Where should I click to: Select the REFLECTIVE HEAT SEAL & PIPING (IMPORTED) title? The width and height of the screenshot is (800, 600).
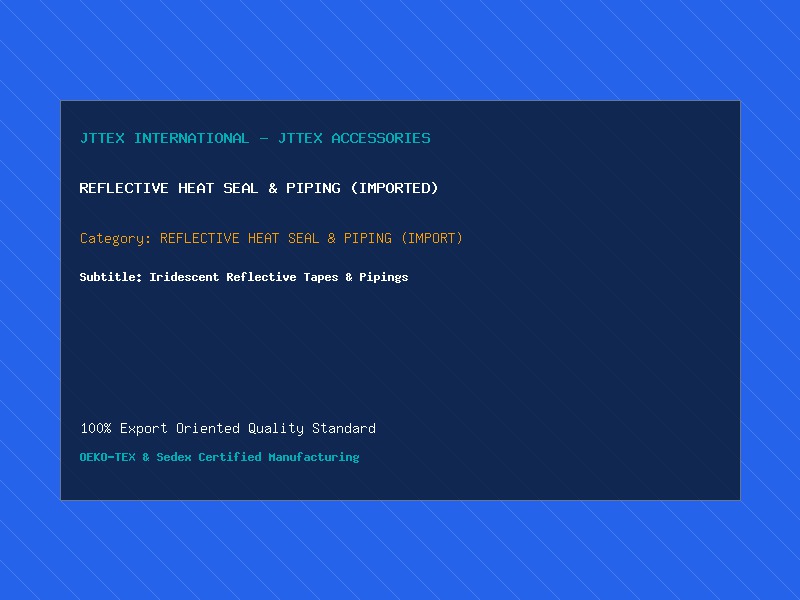(259, 188)
